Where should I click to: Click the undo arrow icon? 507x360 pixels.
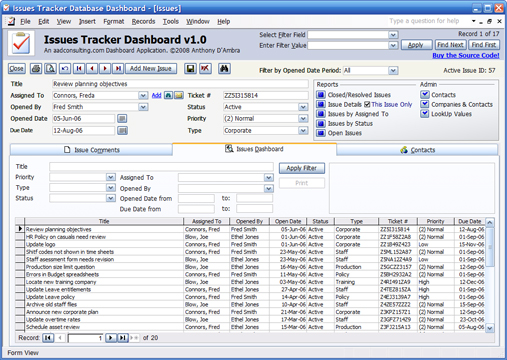[x=65, y=69]
